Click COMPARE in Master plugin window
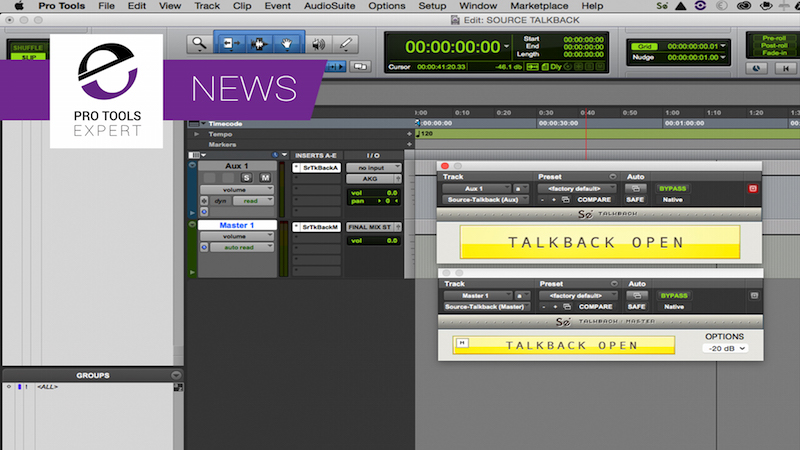Image resolution: width=800 pixels, height=450 pixels. click(x=595, y=307)
